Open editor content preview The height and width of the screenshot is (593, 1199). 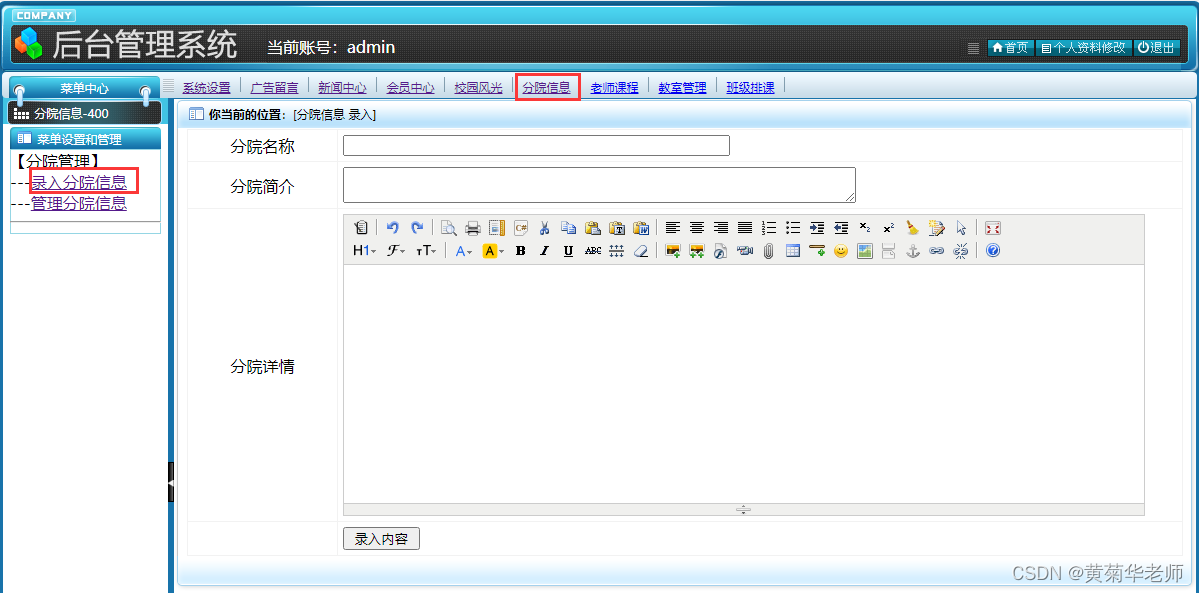pyautogui.click(x=448, y=228)
